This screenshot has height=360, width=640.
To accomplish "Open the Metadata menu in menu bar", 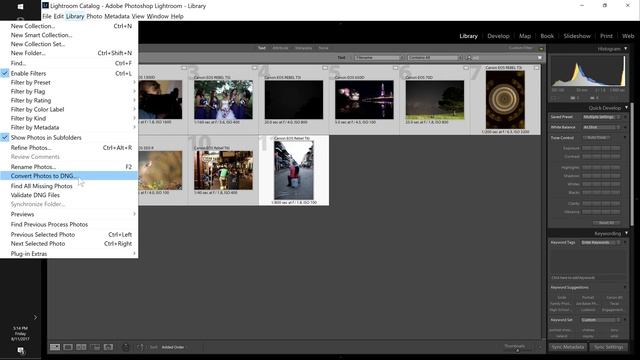I will point(117,16).
